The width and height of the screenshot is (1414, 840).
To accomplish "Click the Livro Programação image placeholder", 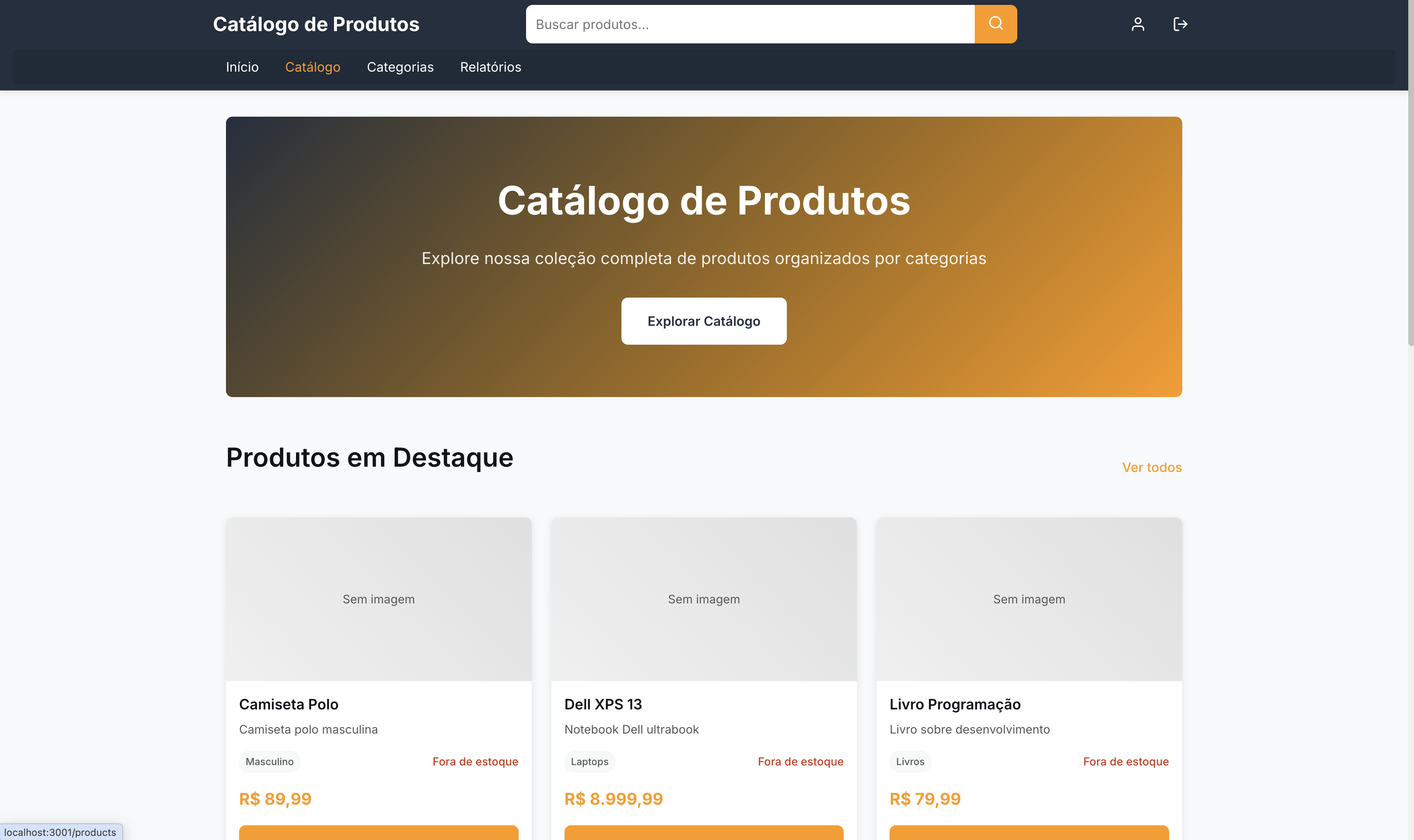I will pyautogui.click(x=1028, y=599).
